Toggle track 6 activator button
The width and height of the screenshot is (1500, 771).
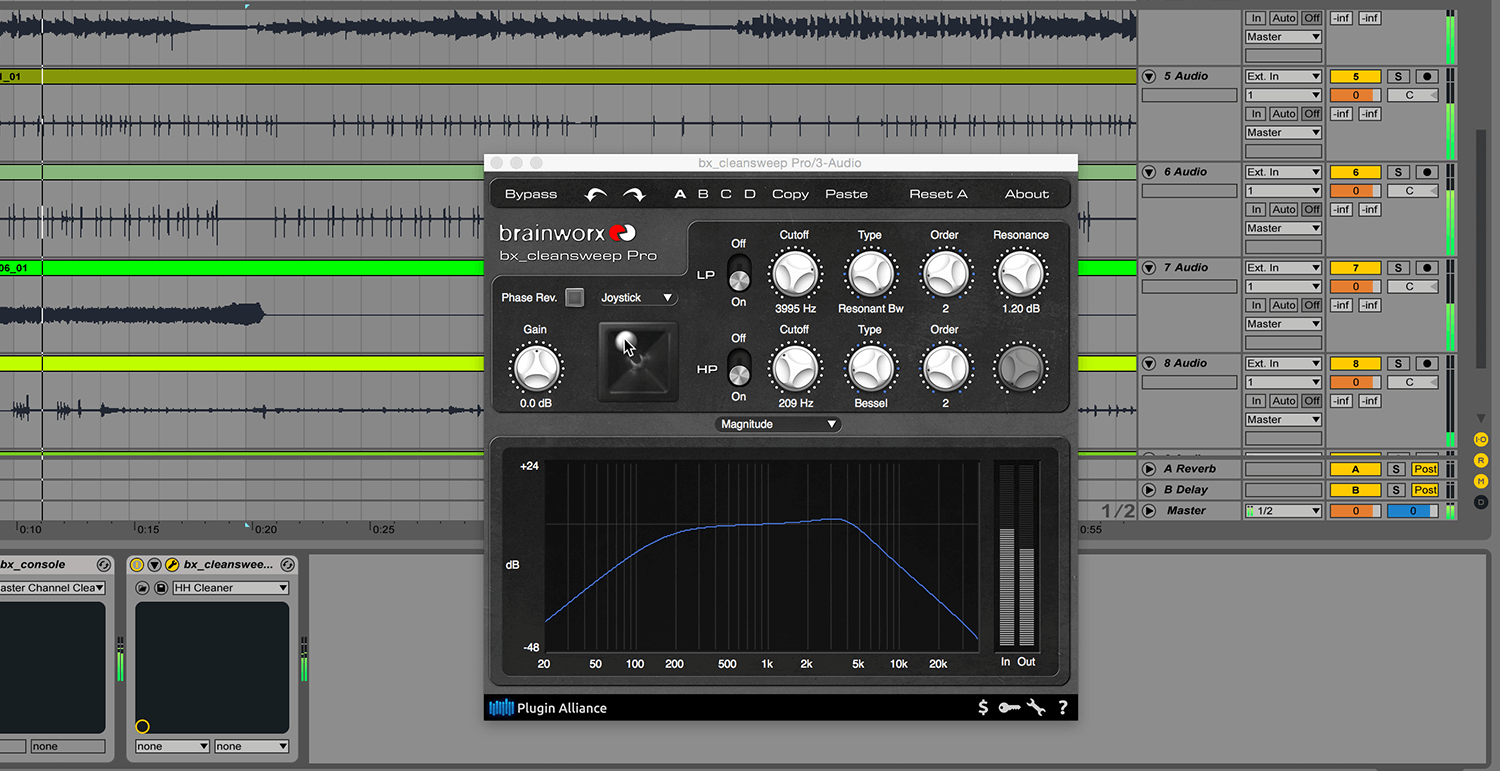[1355, 172]
